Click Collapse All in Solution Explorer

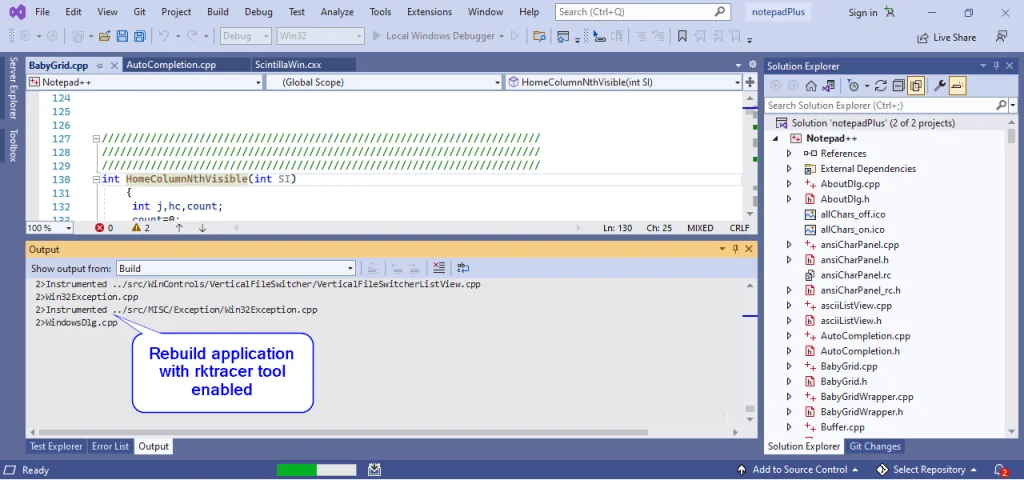pyautogui.click(x=899, y=86)
